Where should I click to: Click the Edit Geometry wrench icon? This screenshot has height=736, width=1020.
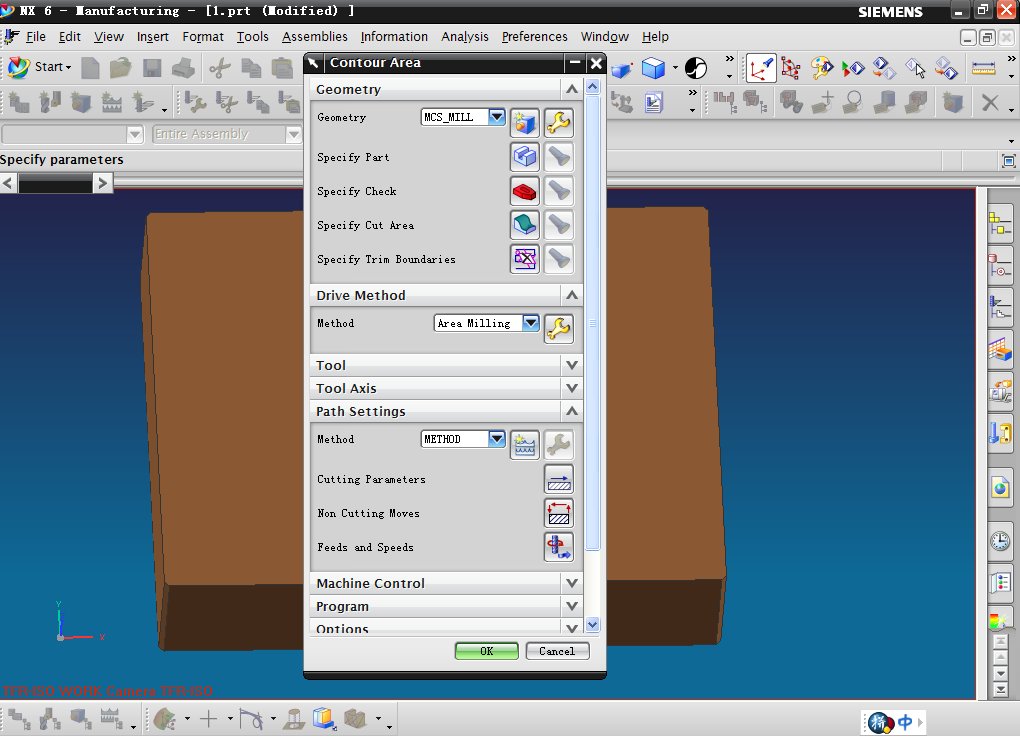click(559, 123)
